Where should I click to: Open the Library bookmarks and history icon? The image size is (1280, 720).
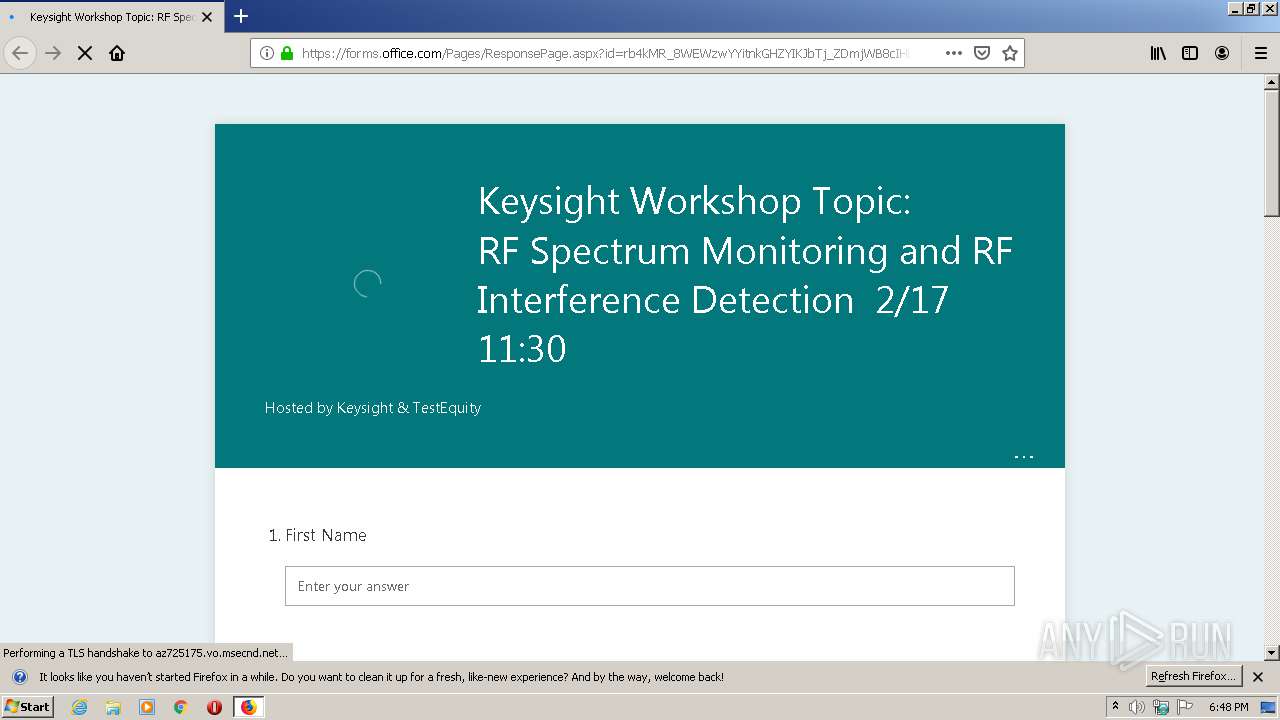(1158, 53)
